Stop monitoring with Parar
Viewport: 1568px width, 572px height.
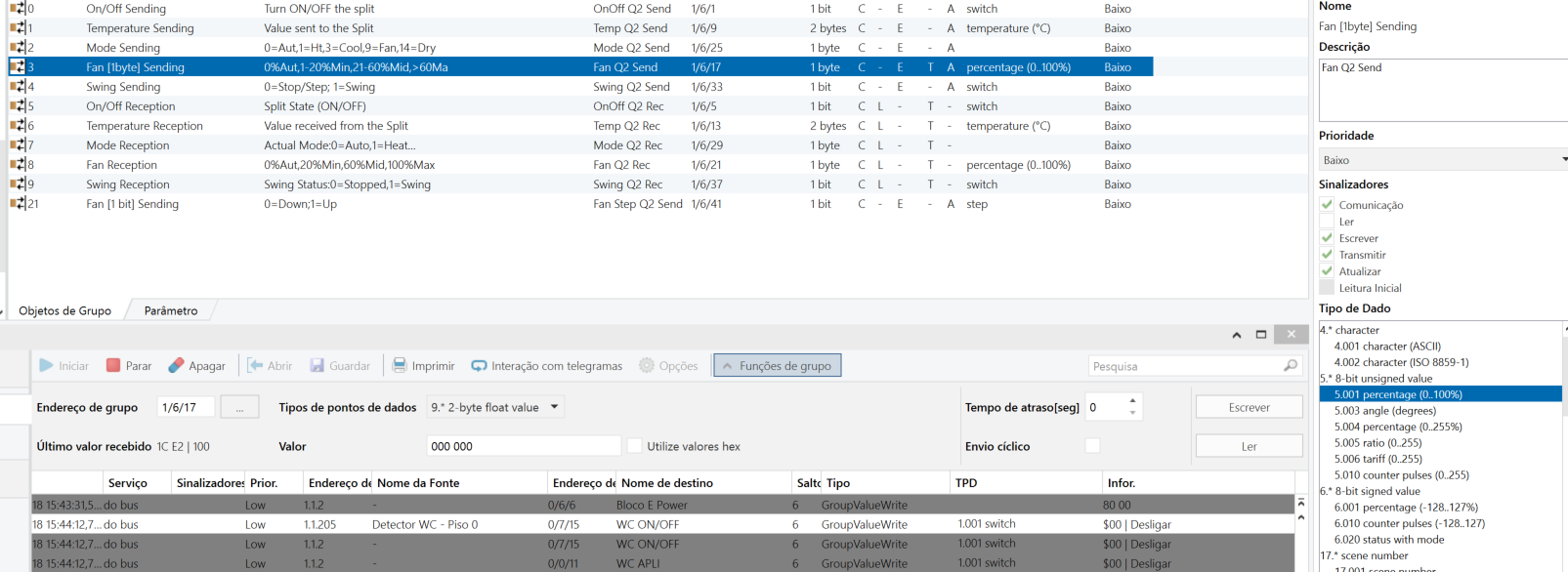(x=128, y=366)
